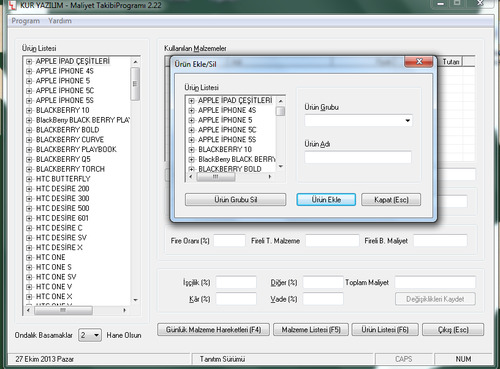Click main product list vertical scrollbar thumb

point(135,84)
